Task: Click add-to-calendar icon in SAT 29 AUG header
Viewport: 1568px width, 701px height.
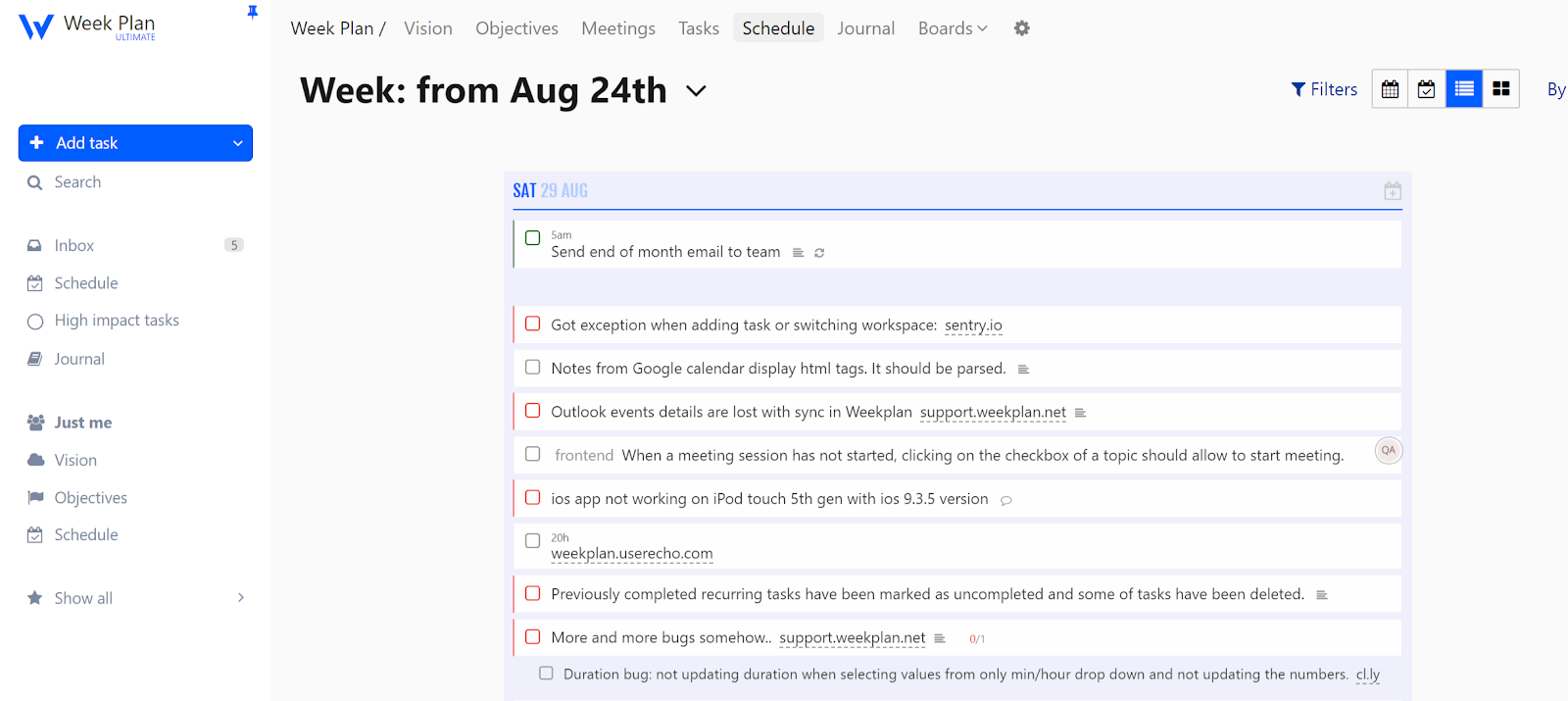Action: [1392, 191]
